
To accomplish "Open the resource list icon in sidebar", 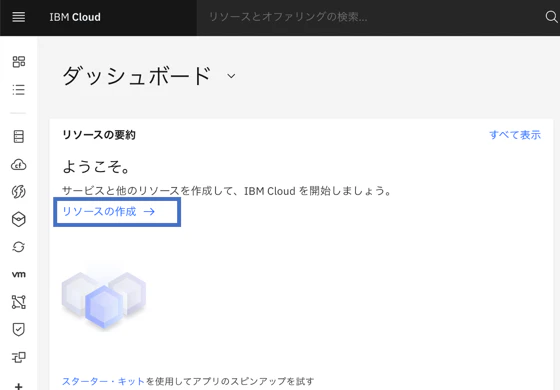I will click(x=19, y=90).
